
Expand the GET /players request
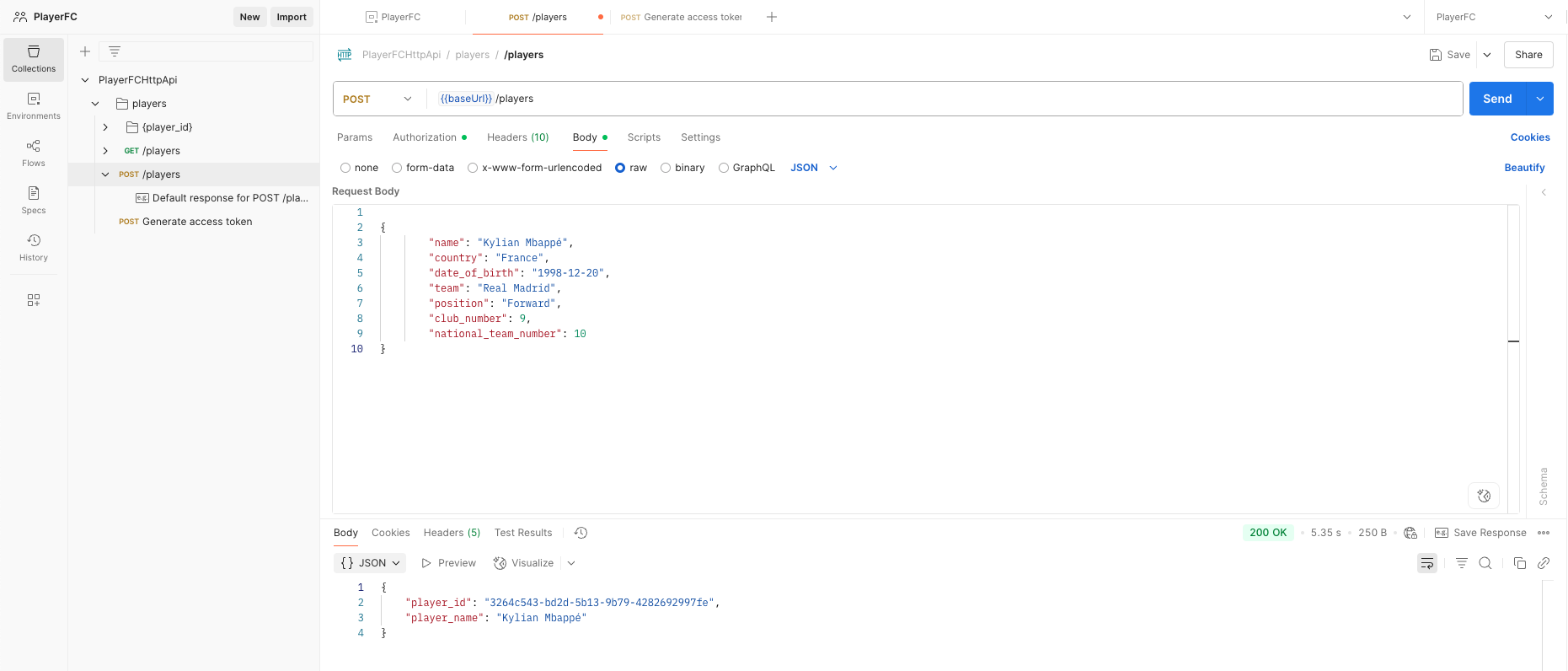click(x=105, y=151)
